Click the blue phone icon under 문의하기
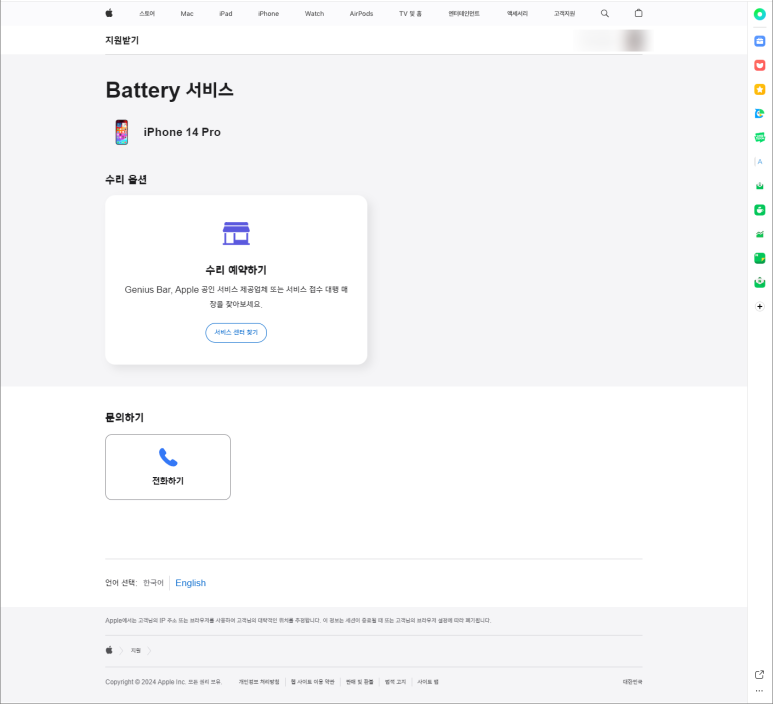 point(168,457)
